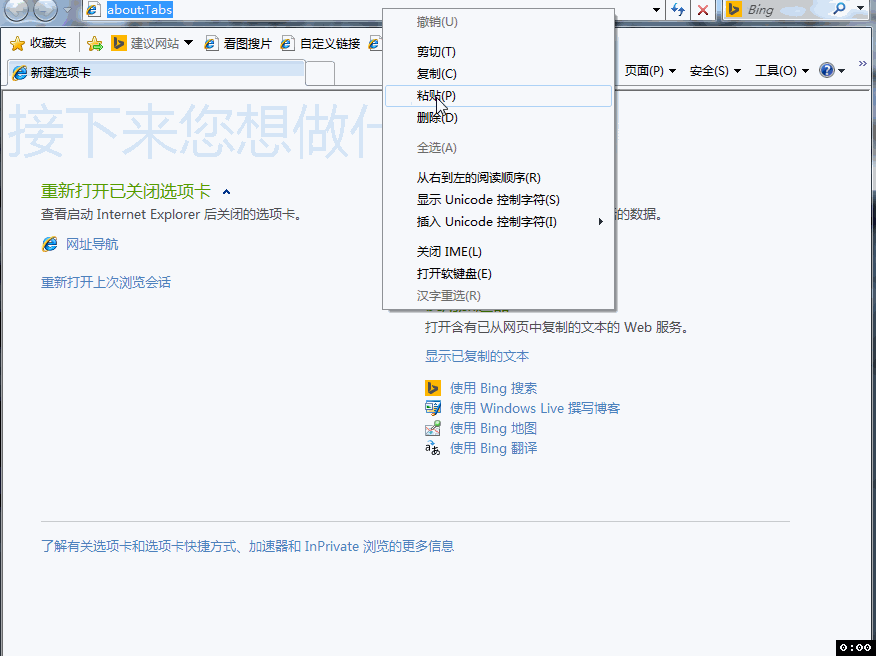
Task: Open 收藏夹 with the star icon
Action: (19, 44)
